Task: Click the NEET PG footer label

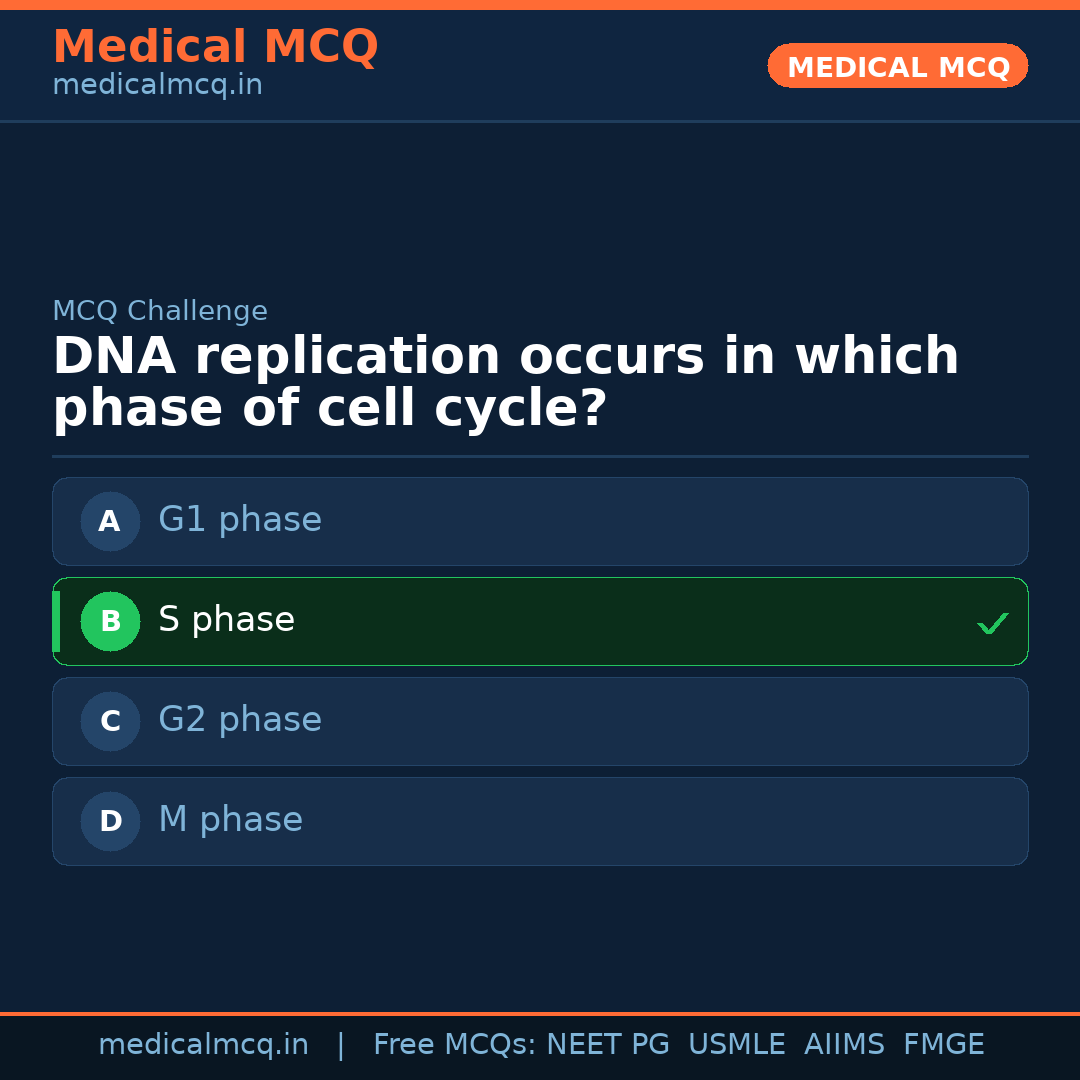Action: coord(607,1043)
